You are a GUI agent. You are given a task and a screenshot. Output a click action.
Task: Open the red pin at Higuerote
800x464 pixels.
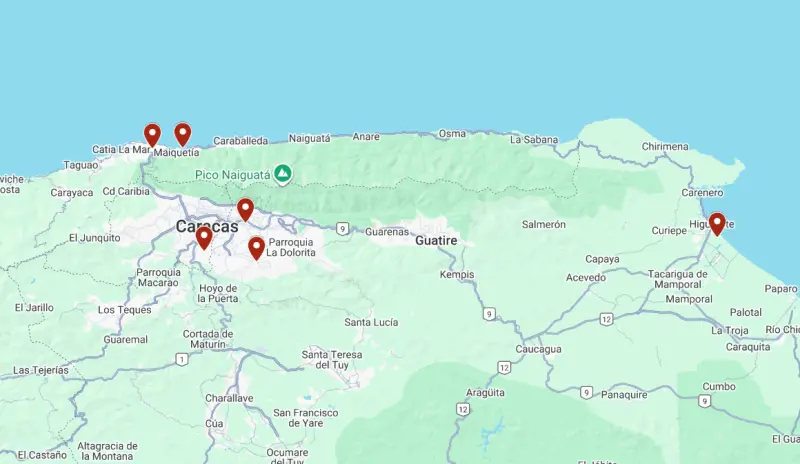(x=717, y=224)
